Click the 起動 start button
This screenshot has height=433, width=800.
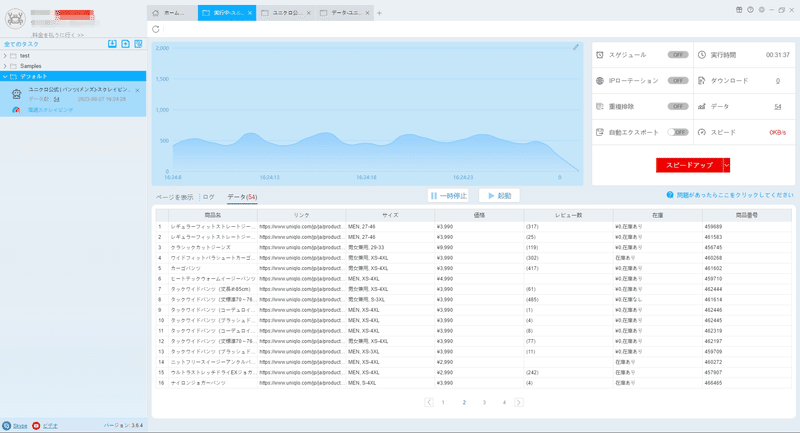click(x=499, y=195)
